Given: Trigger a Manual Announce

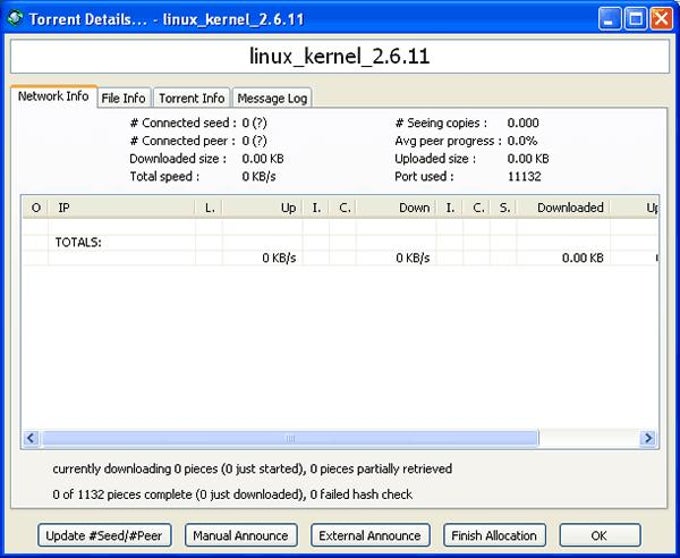Looking at the screenshot, I should coord(241,535).
